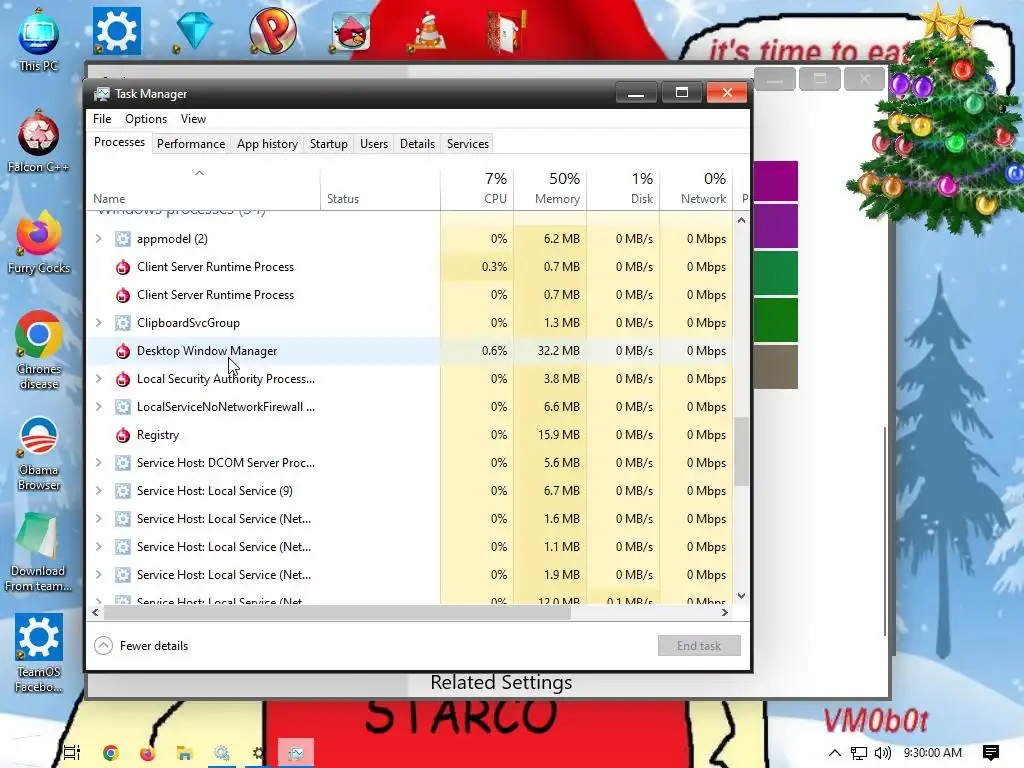The width and height of the screenshot is (1024, 768).
Task: Select Client Server Runtime Process using 0.3% CPU
Action: [410, 266]
